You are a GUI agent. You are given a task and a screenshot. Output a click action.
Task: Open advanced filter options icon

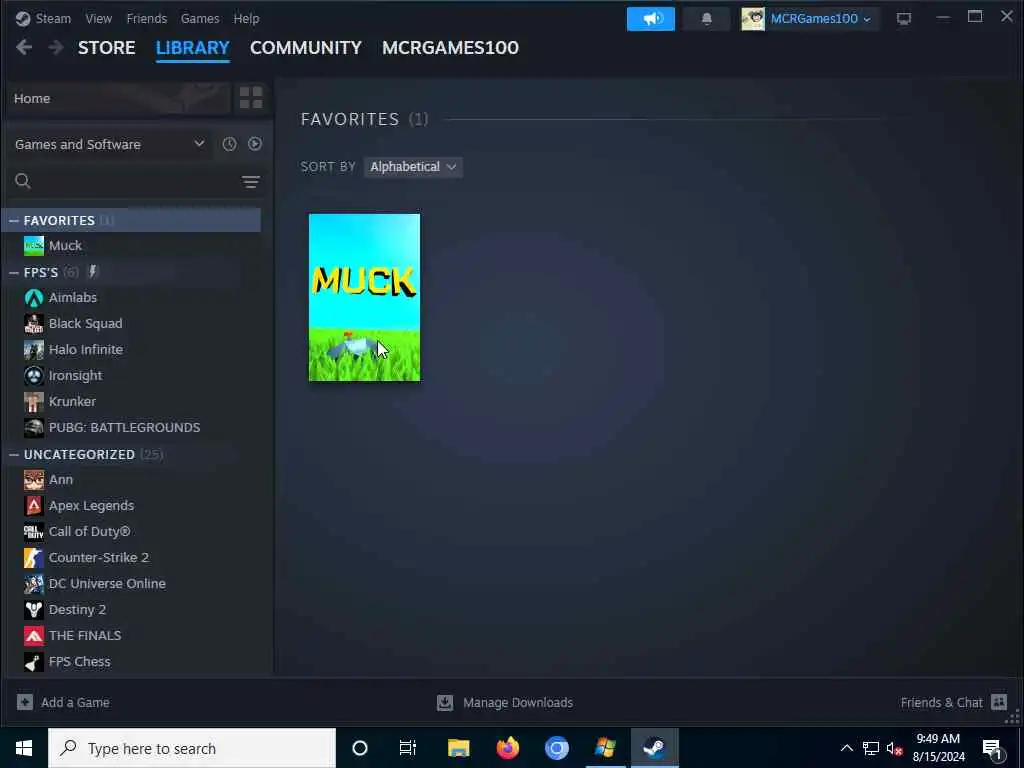coord(251,182)
